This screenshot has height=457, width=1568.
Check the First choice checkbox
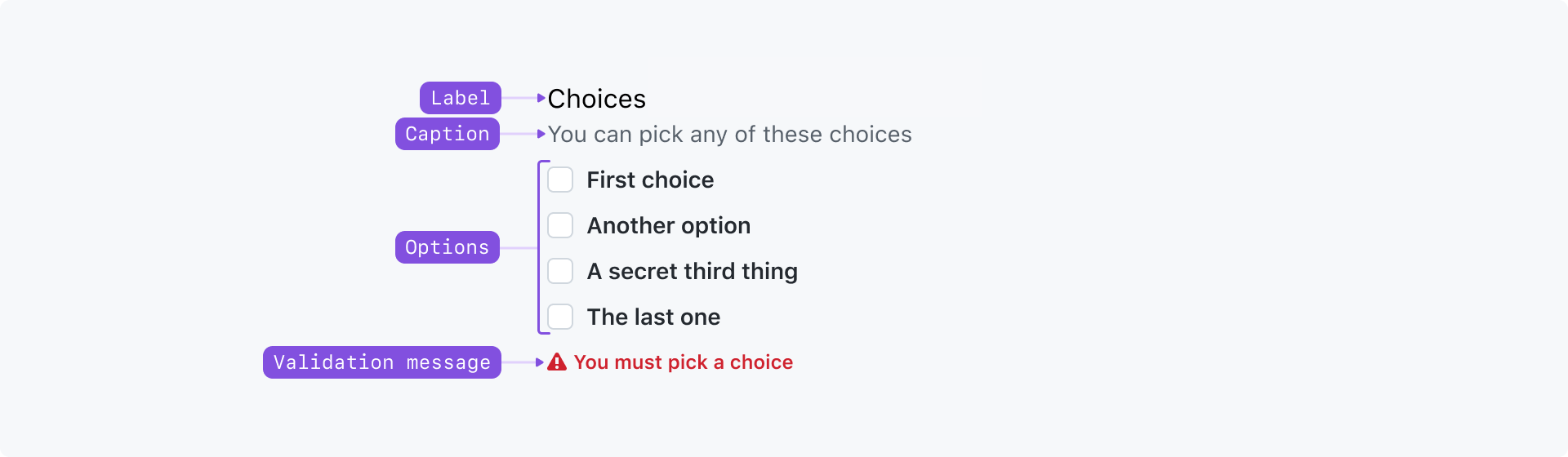[560, 180]
